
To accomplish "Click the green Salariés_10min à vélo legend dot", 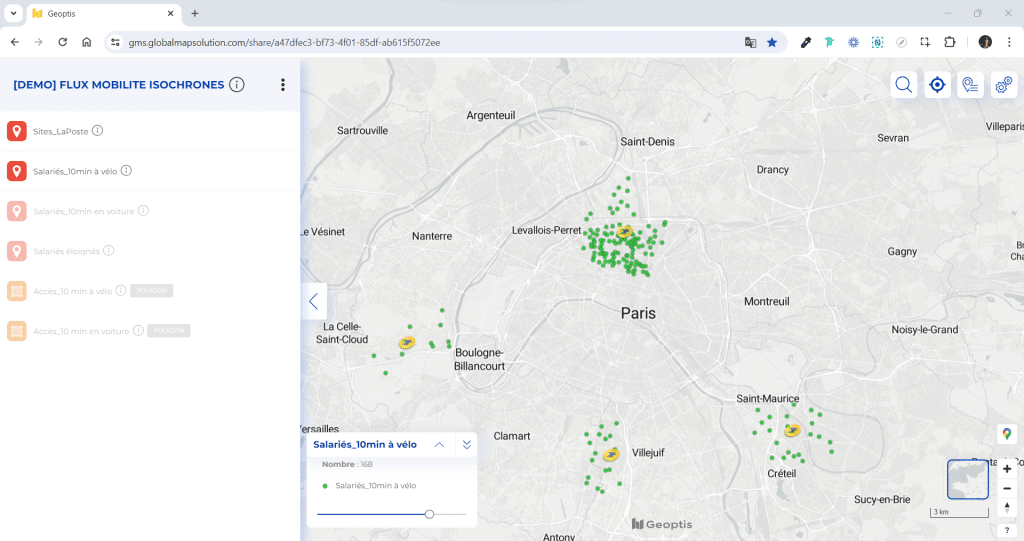I will pos(325,486).
